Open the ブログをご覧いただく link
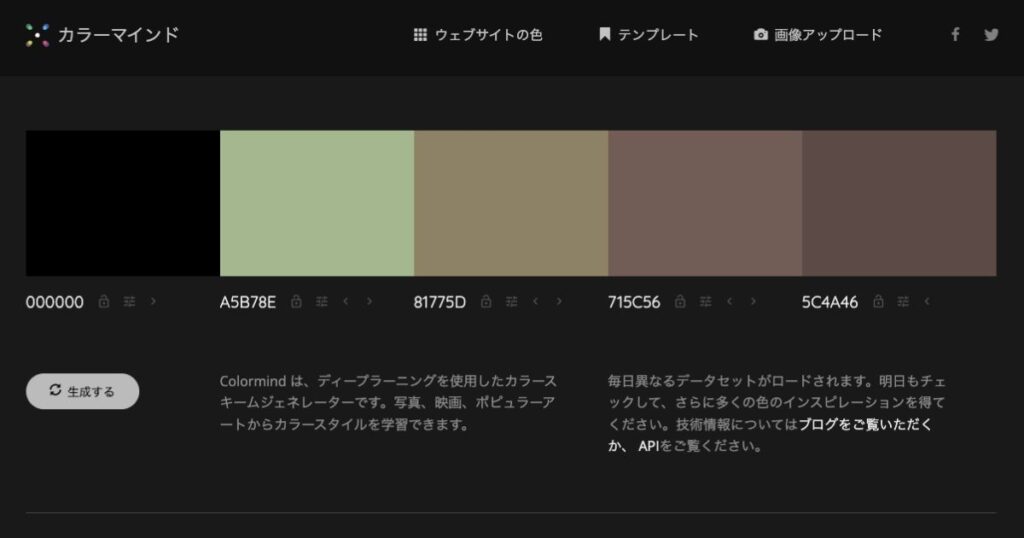This screenshot has width=1024, height=538. point(865,424)
